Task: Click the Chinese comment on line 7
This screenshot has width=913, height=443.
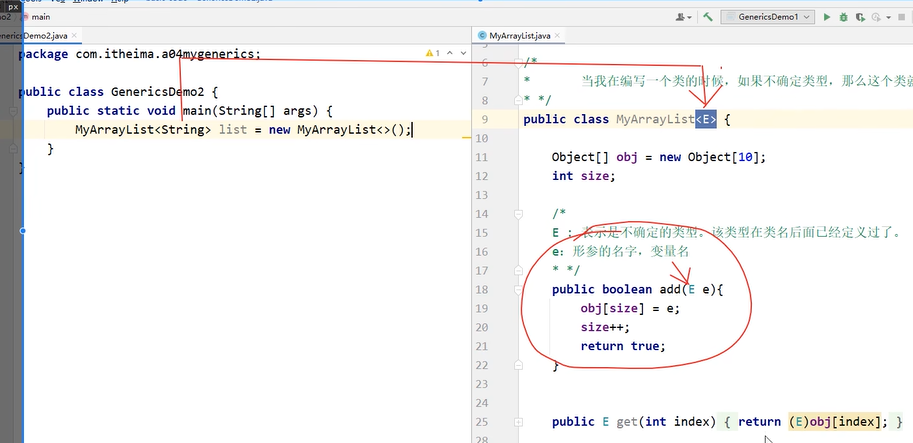Action: coord(747,81)
